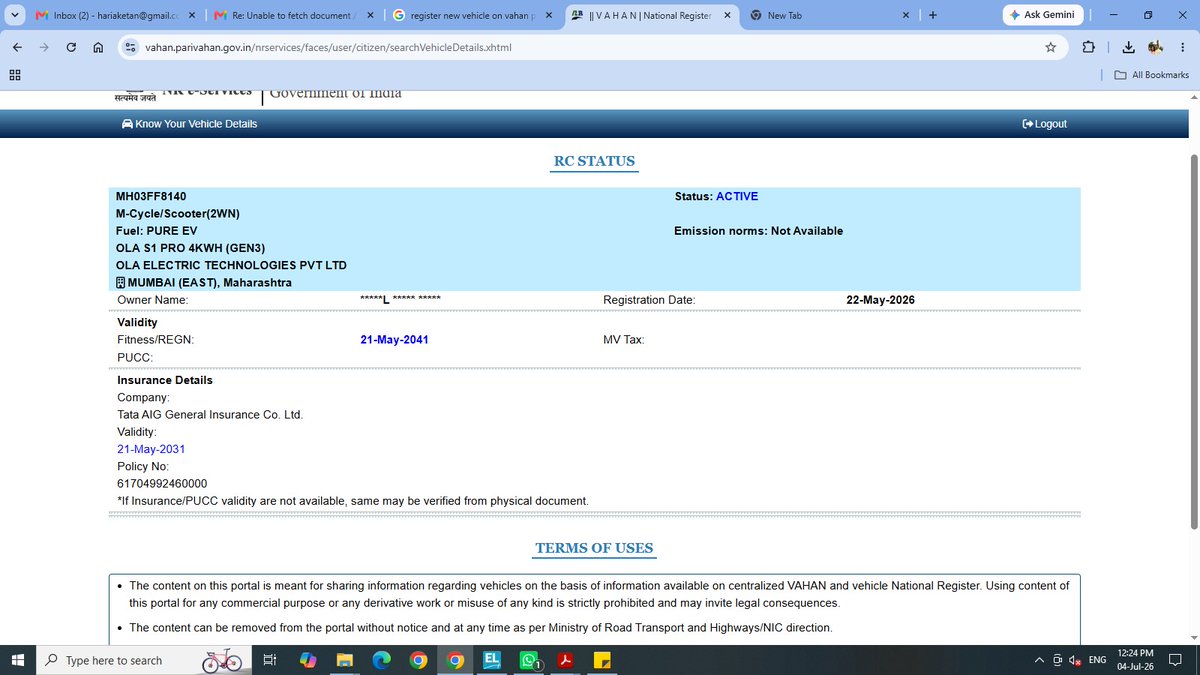The width and height of the screenshot is (1200, 675).
Task: Select the VAHAN National Register tab
Action: click(642, 15)
